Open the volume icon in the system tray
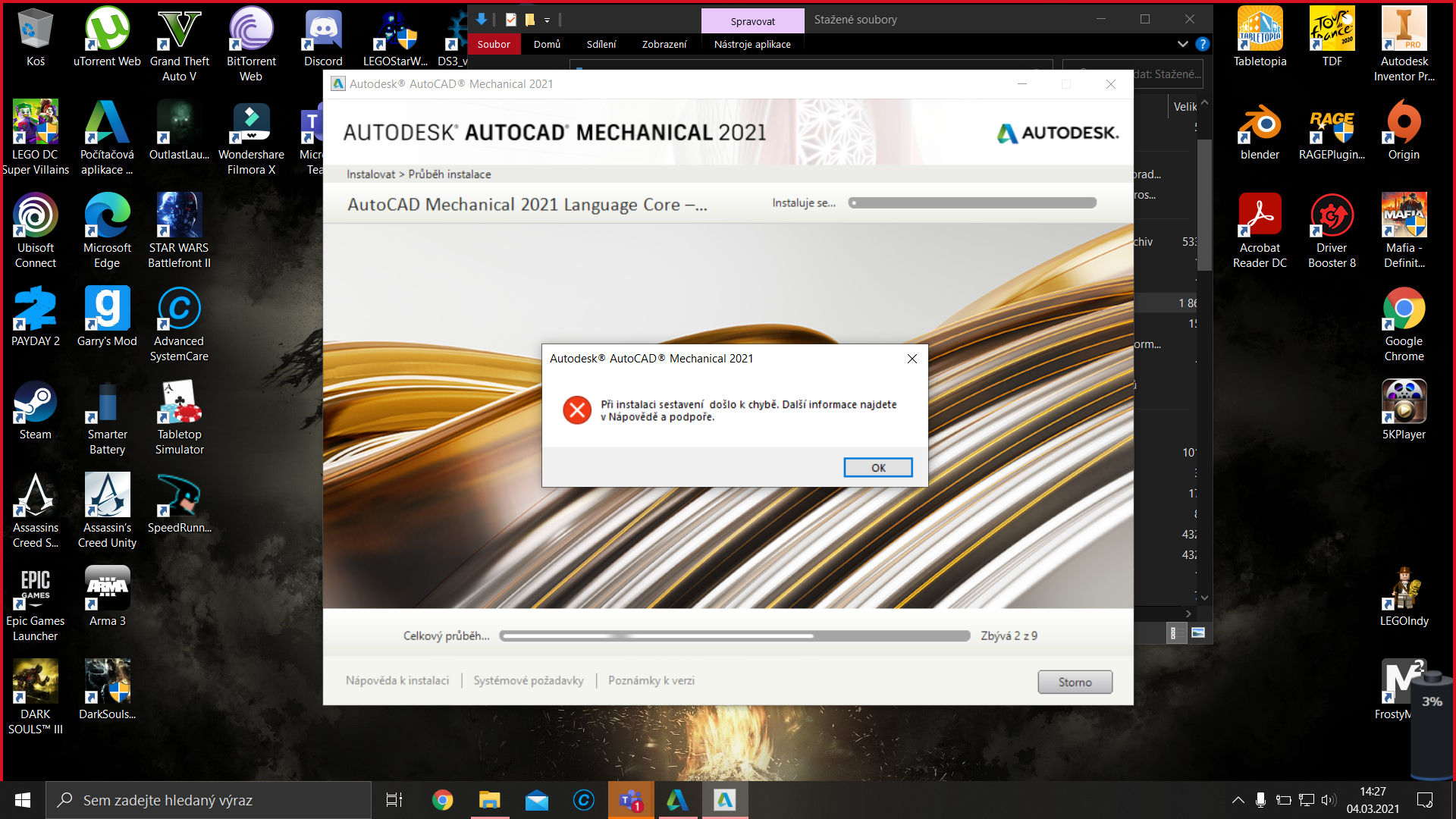Image resolution: width=1456 pixels, height=819 pixels. click(x=1329, y=799)
